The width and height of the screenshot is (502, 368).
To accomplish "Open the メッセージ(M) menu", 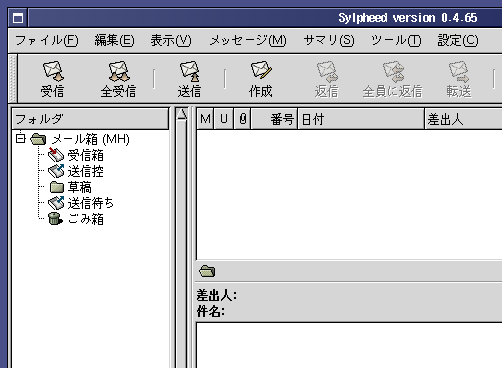I will 248,40.
